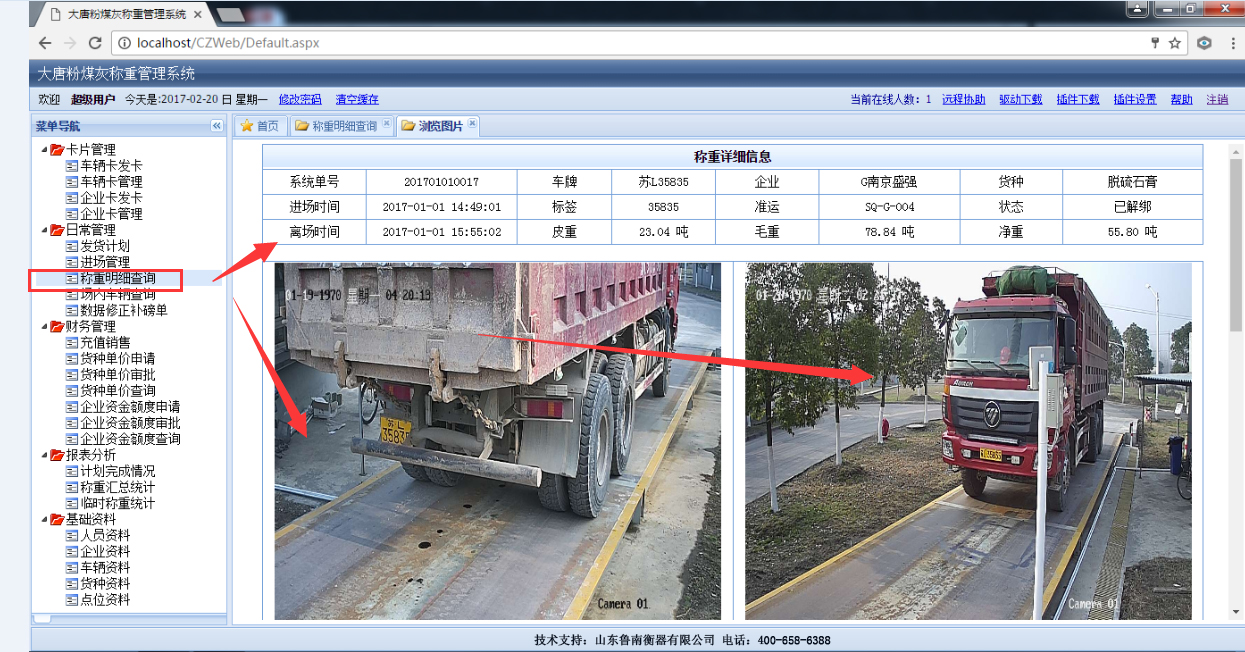This screenshot has height=652, width=1245.
Task: Click the red folder icon of 卡片管理
Action: pyautogui.click(x=57, y=150)
